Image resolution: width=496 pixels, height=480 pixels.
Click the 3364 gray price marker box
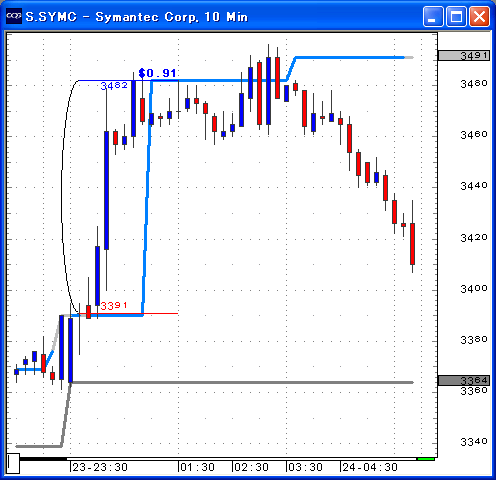pos(464,380)
